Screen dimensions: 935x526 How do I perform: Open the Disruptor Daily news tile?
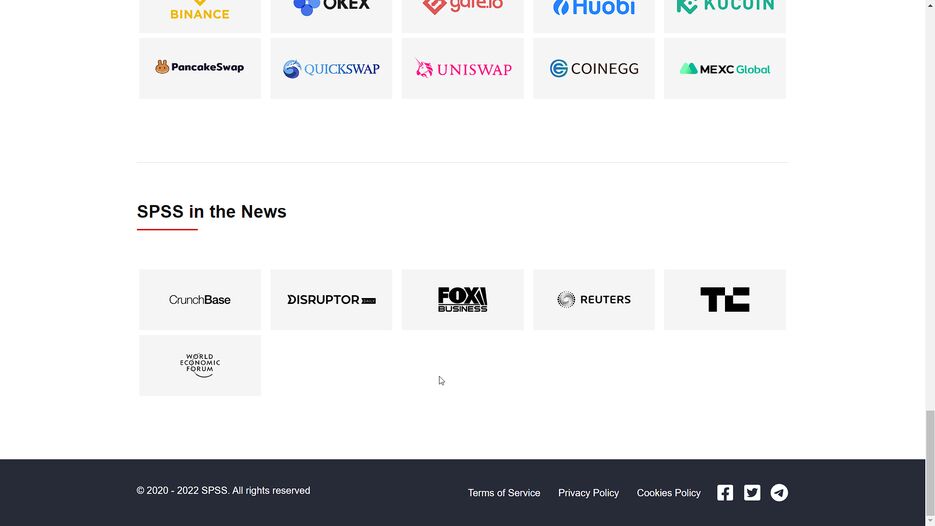click(x=331, y=299)
